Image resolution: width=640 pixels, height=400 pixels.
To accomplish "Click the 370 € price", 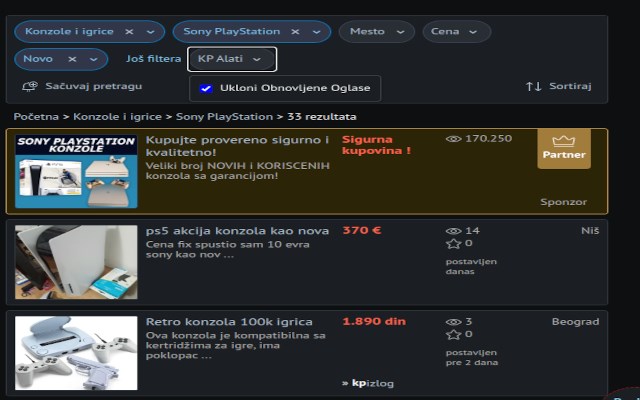I will [362, 231].
